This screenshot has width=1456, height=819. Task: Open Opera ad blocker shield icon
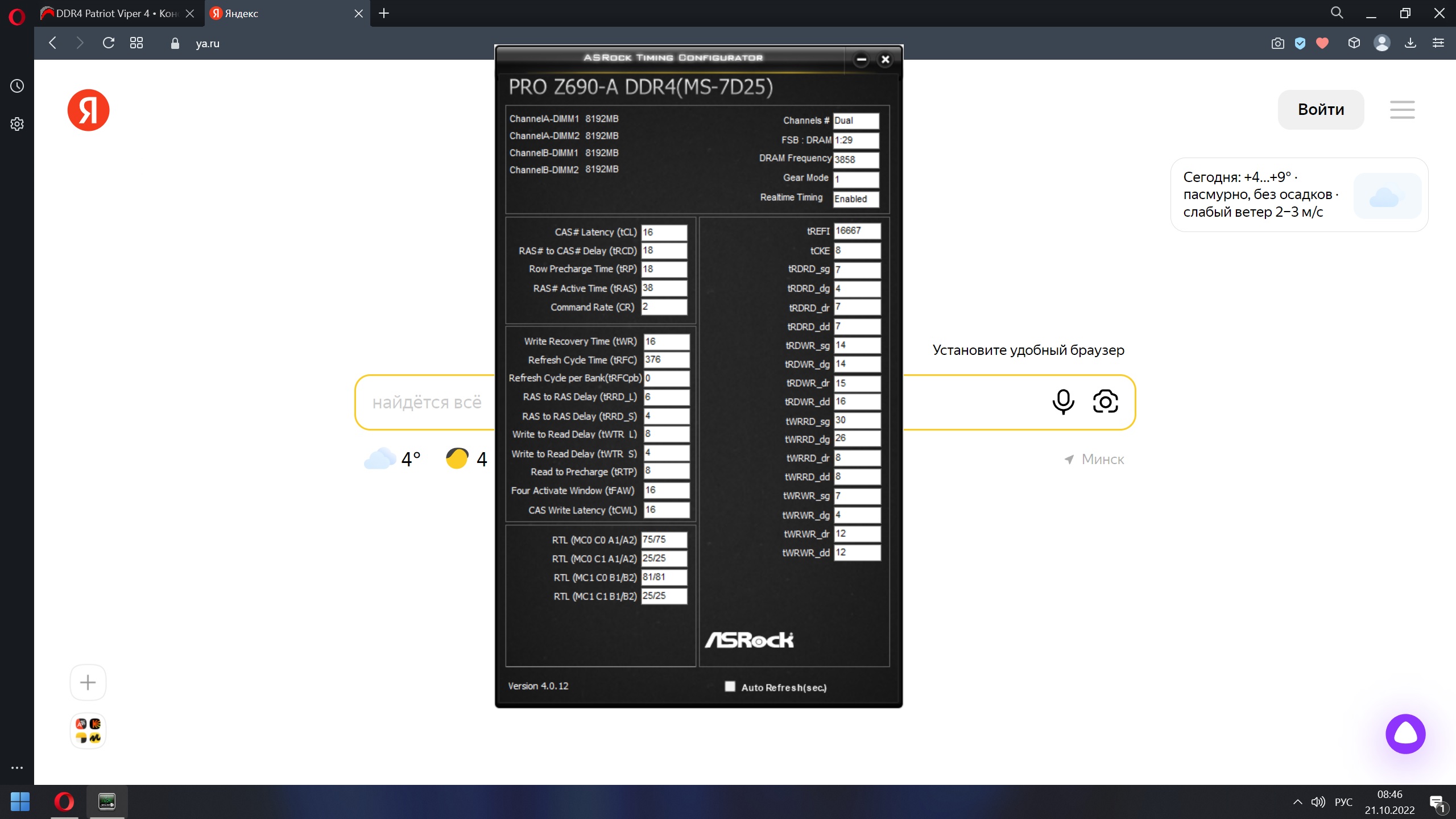[x=1300, y=43]
